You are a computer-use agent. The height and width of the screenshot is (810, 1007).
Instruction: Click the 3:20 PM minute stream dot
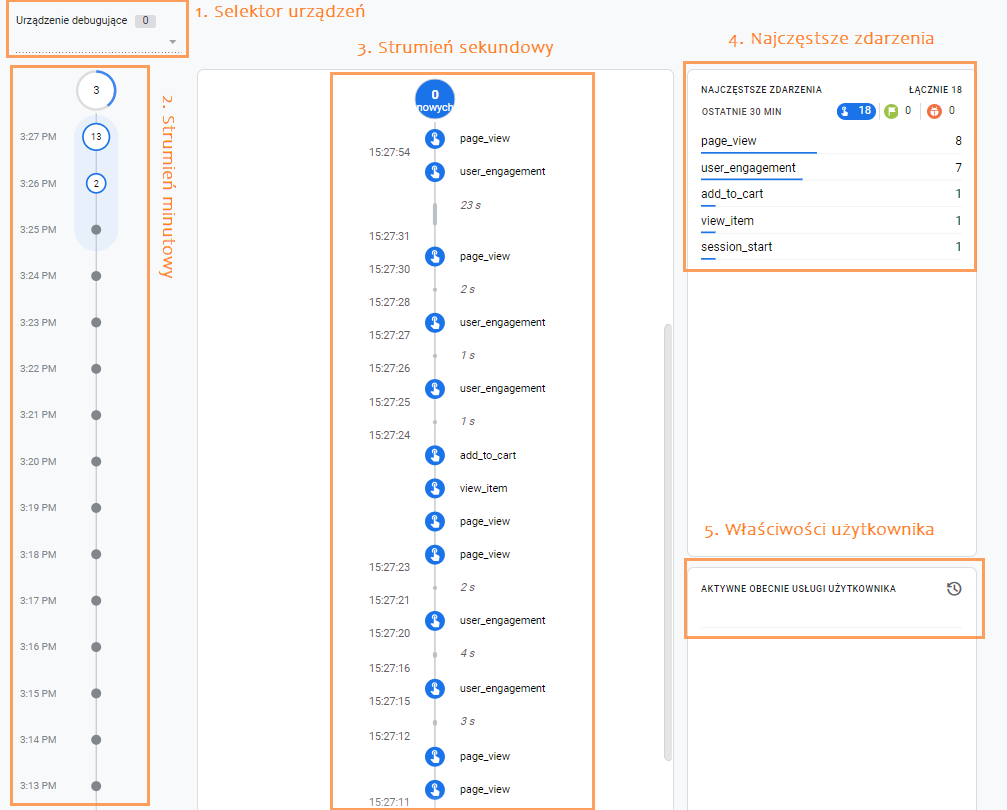point(96,461)
